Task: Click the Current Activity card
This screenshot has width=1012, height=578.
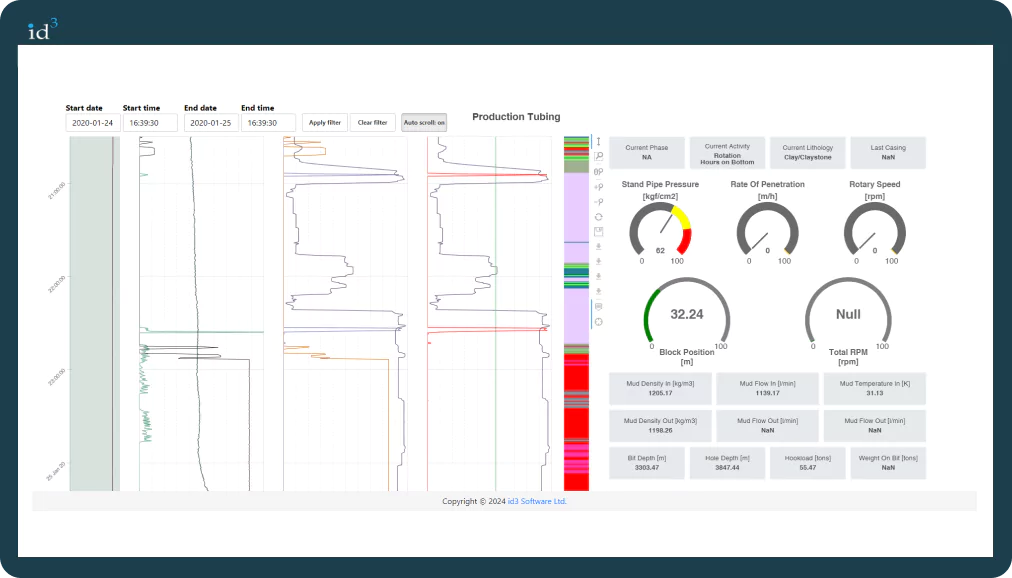Action: point(727,152)
